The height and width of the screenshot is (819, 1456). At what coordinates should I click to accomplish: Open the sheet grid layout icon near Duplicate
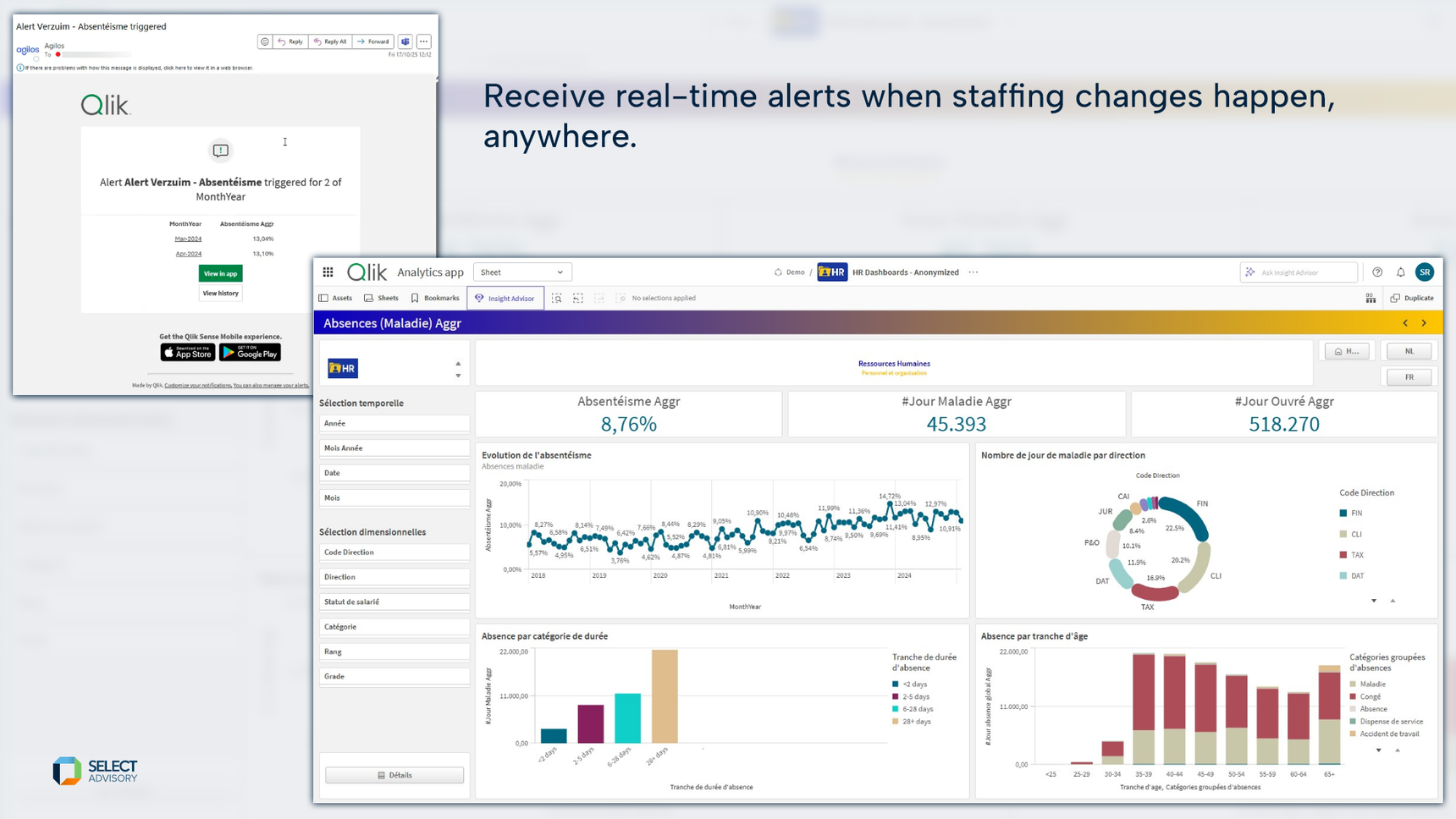pos(1371,298)
